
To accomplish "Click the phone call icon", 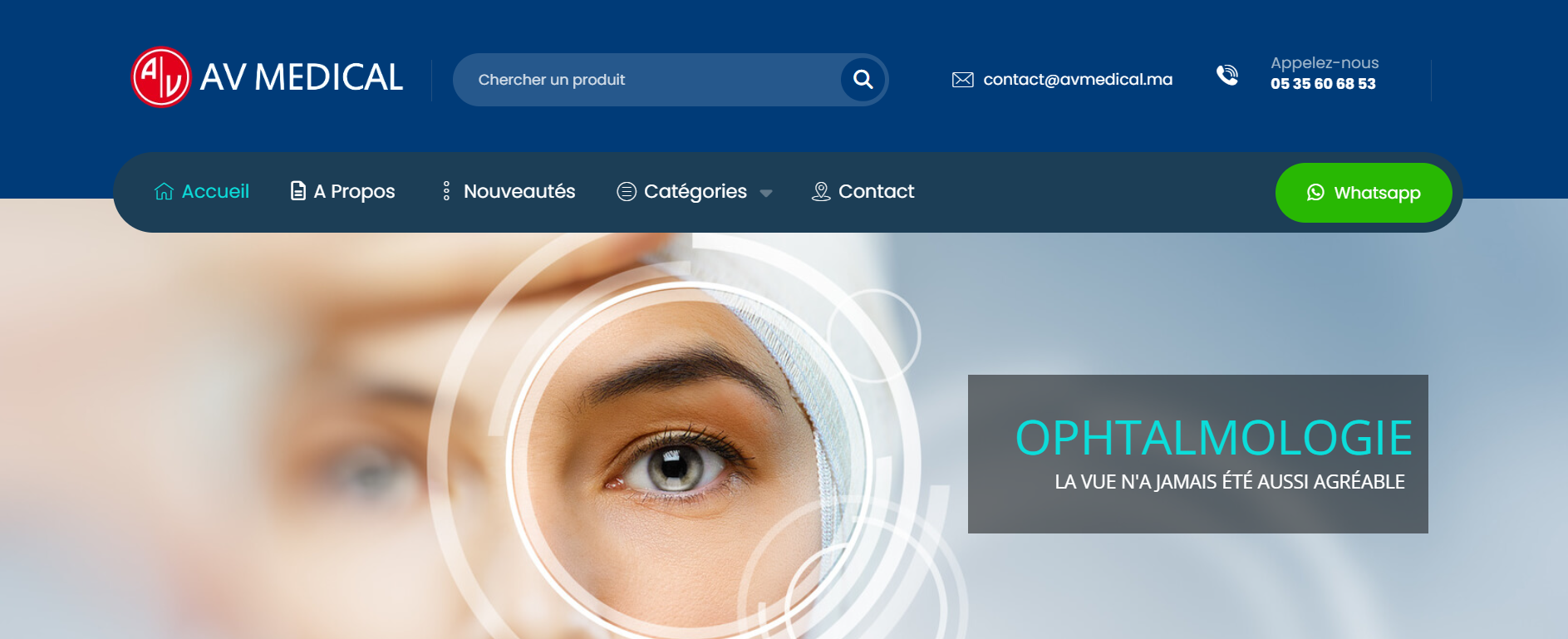I will [1227, 75].
